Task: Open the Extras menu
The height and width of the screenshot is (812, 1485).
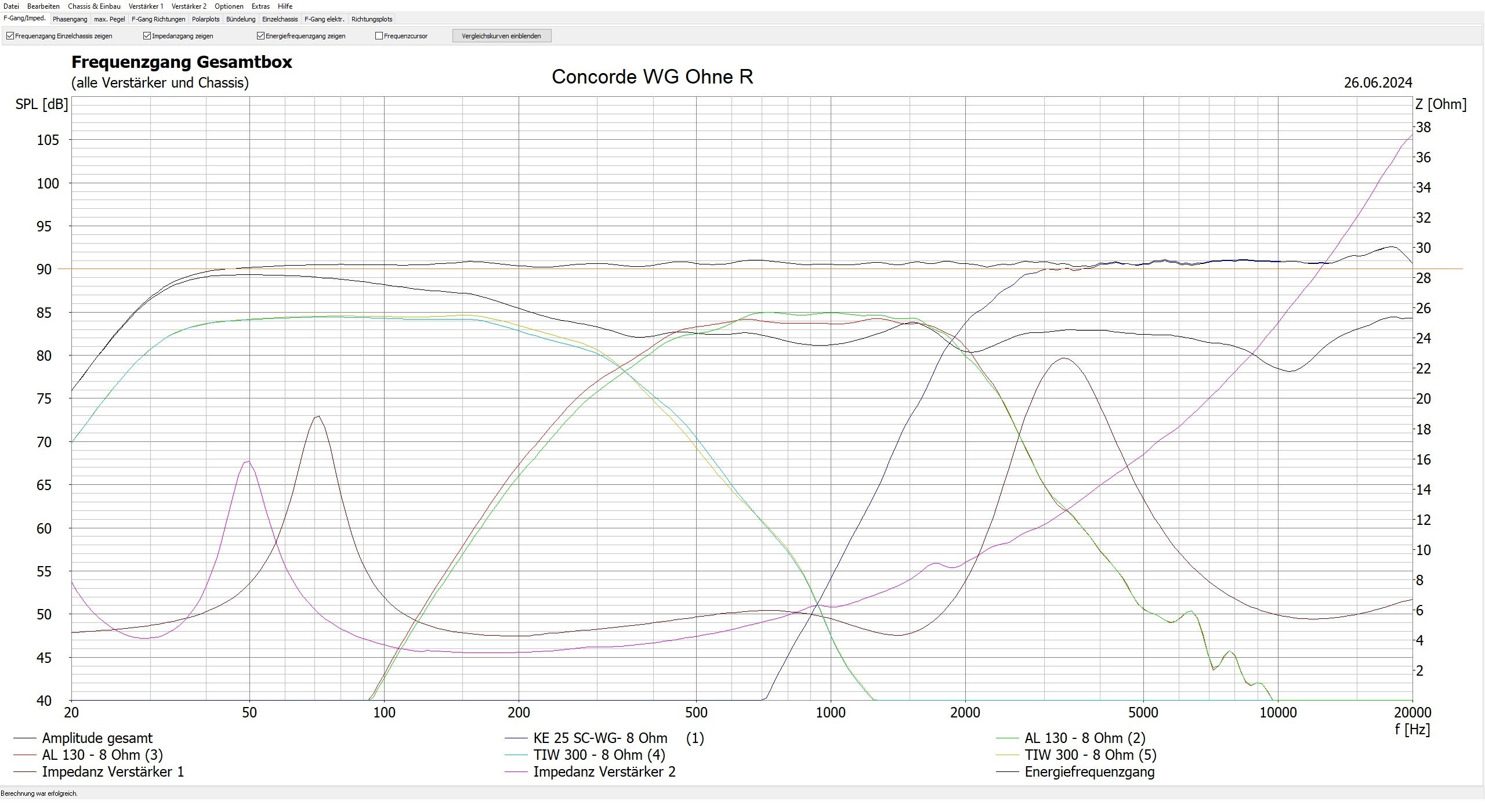Action: pyautogui.click(x=260, y=6)
